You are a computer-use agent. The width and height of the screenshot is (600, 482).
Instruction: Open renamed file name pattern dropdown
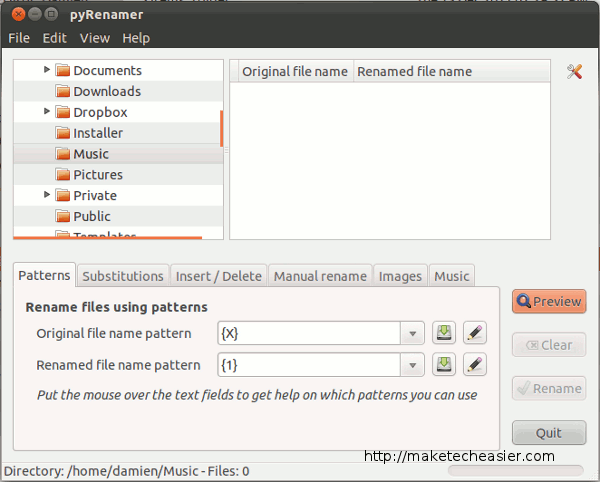pyautogui.click(x=412, y=365)
